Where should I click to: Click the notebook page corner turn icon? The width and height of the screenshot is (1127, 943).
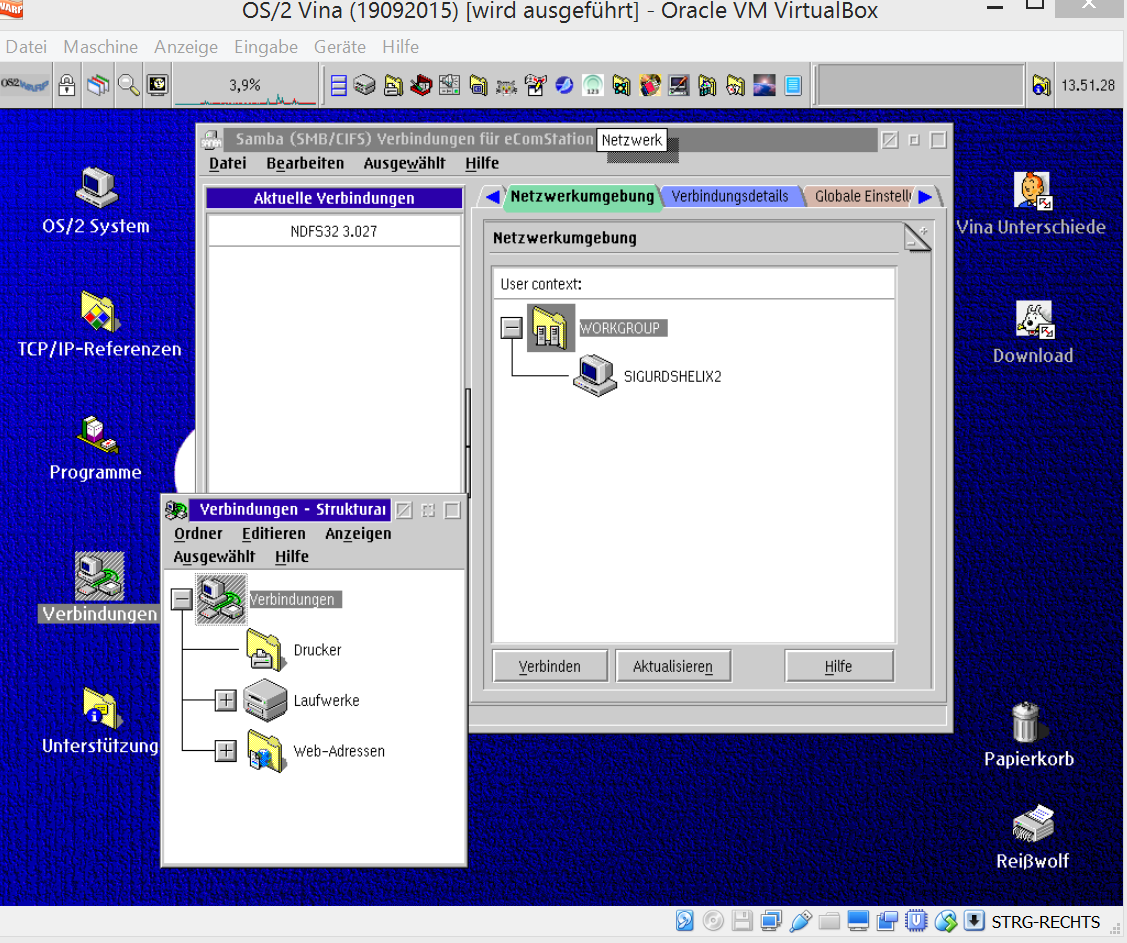click(918, 237)
